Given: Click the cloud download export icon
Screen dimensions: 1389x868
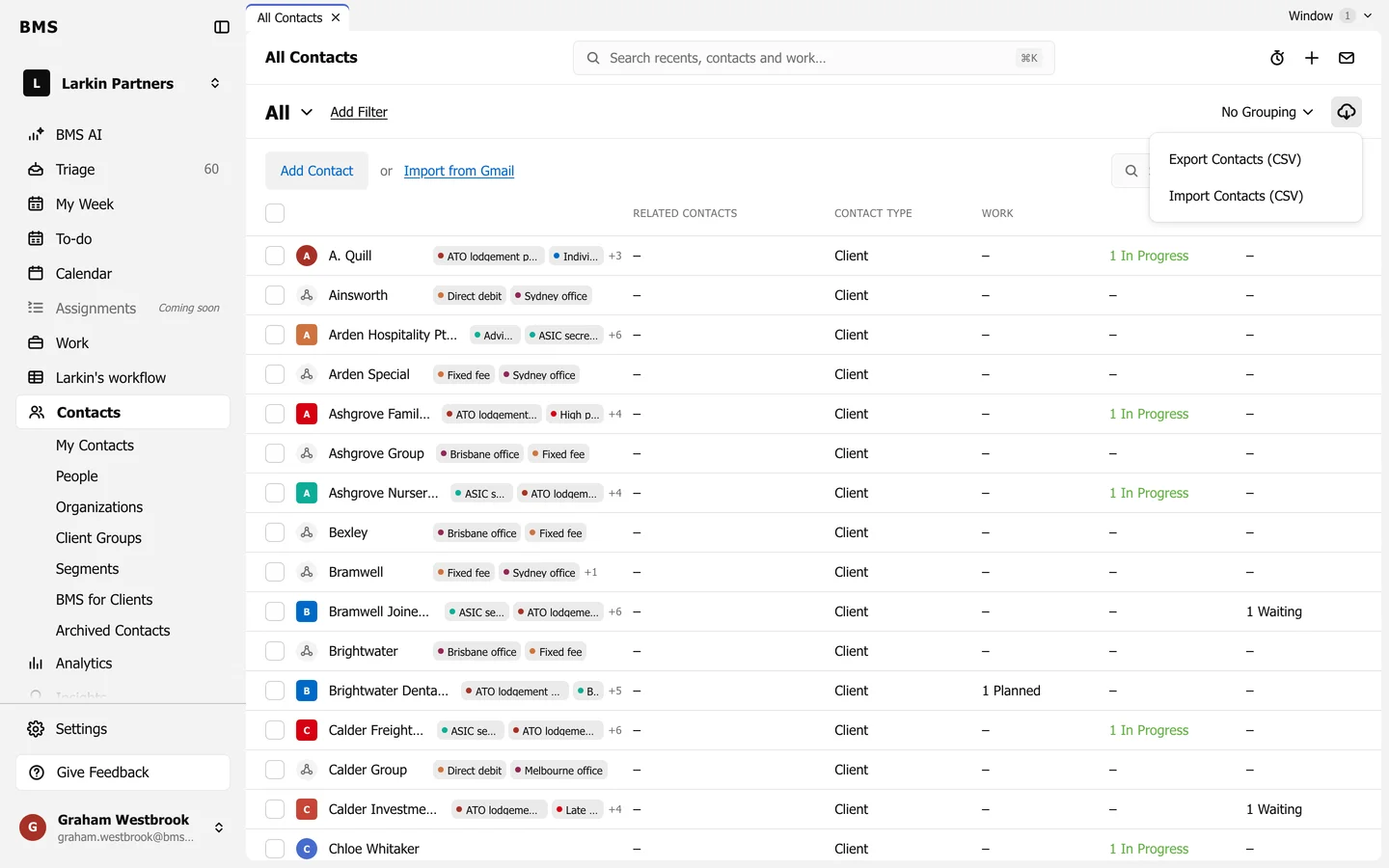Looking at the screenshot, I should [1347, 112].
